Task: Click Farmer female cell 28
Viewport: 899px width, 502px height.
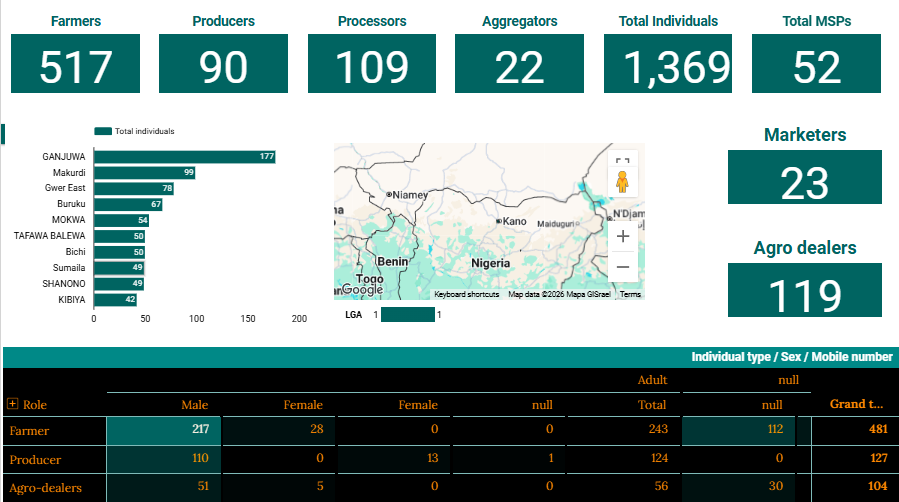Action: coord(279,431)
